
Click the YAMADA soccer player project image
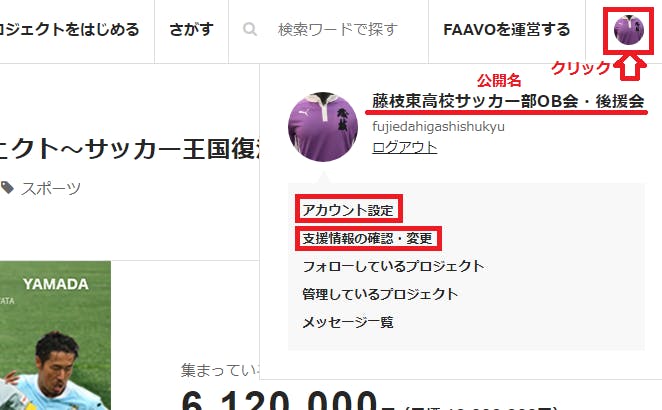click(x=55, y=335)
